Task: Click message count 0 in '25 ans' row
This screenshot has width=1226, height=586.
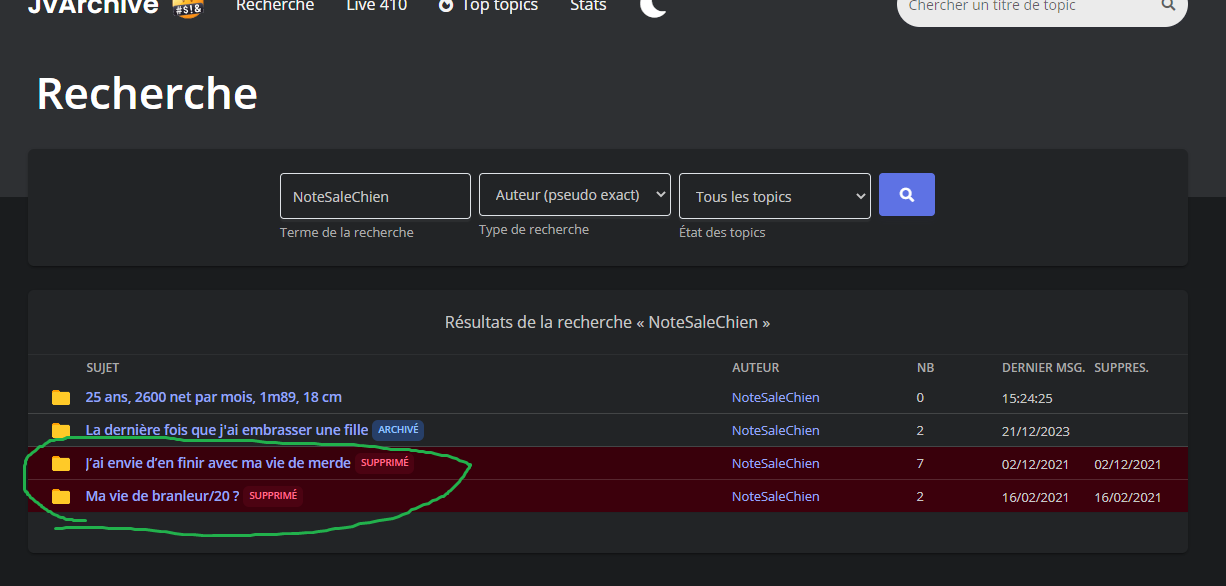Action: pos(920,398)
